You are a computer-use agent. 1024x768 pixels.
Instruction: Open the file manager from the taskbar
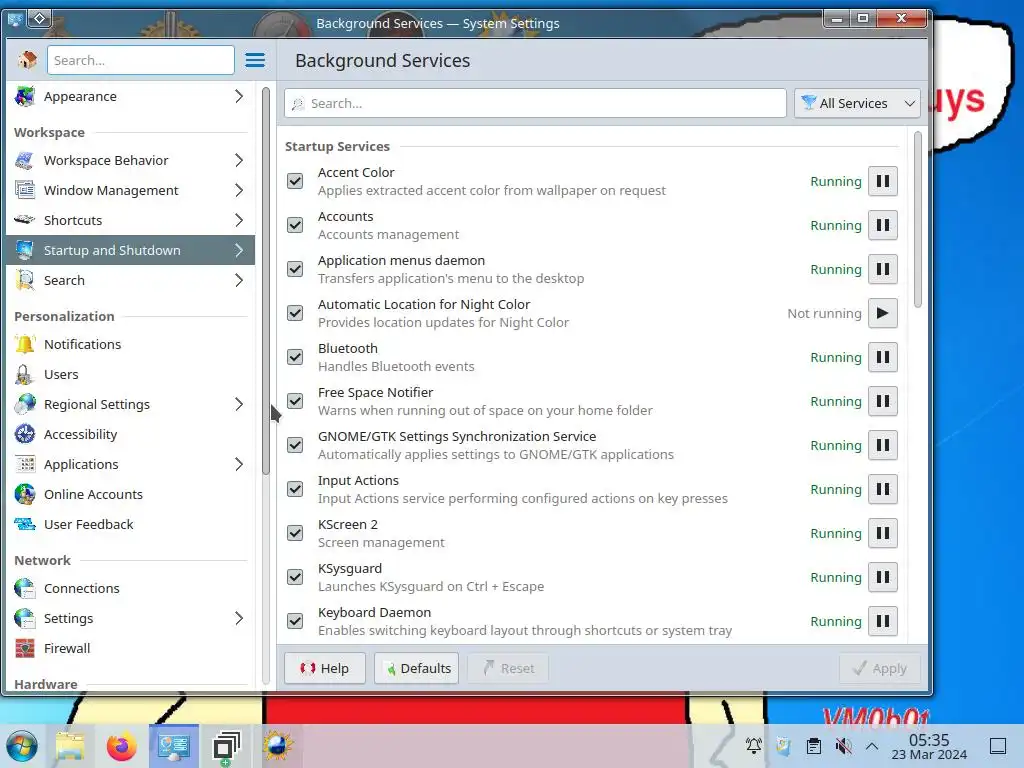[x=70, y=746]
